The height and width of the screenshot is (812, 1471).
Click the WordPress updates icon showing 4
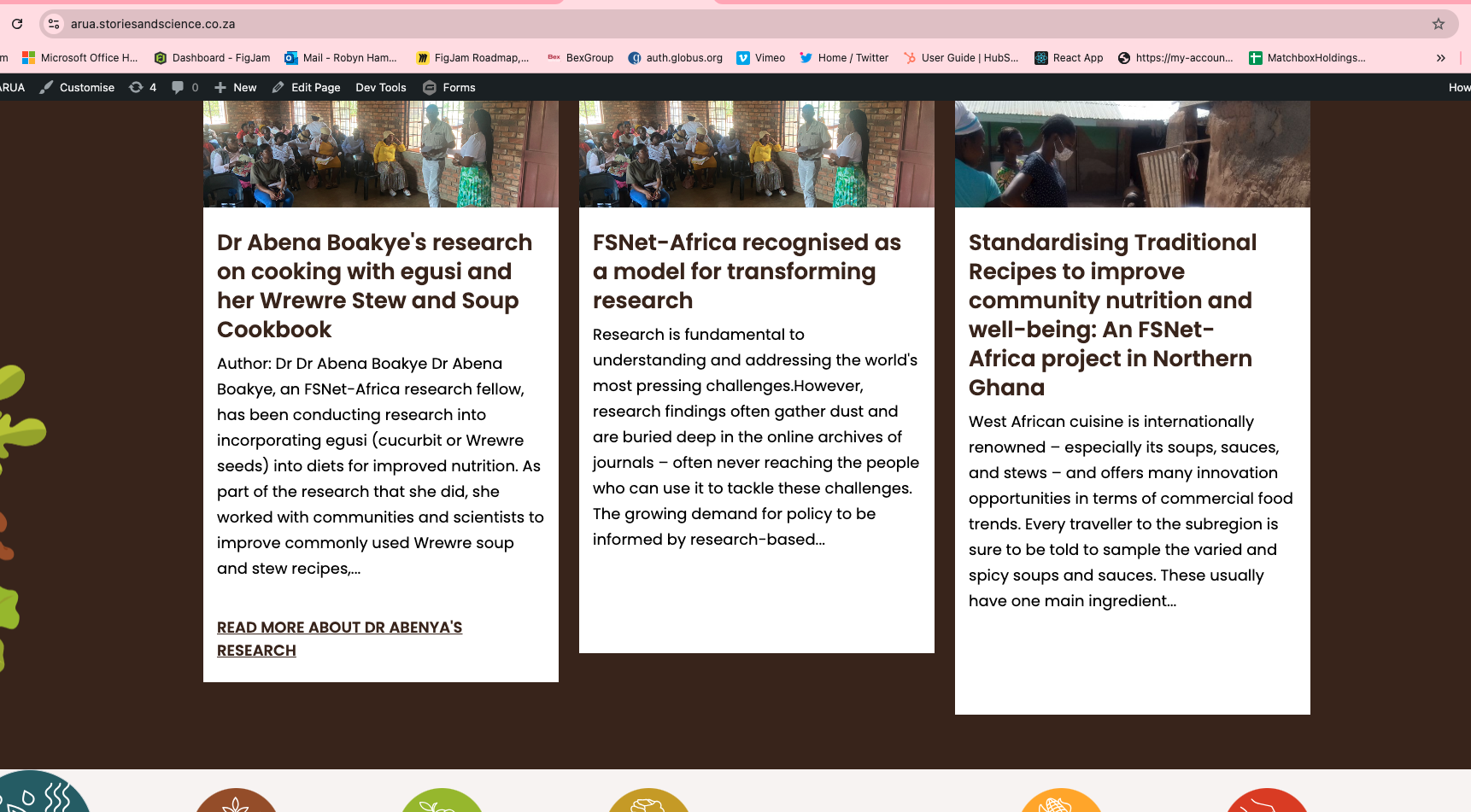point(143,87)
